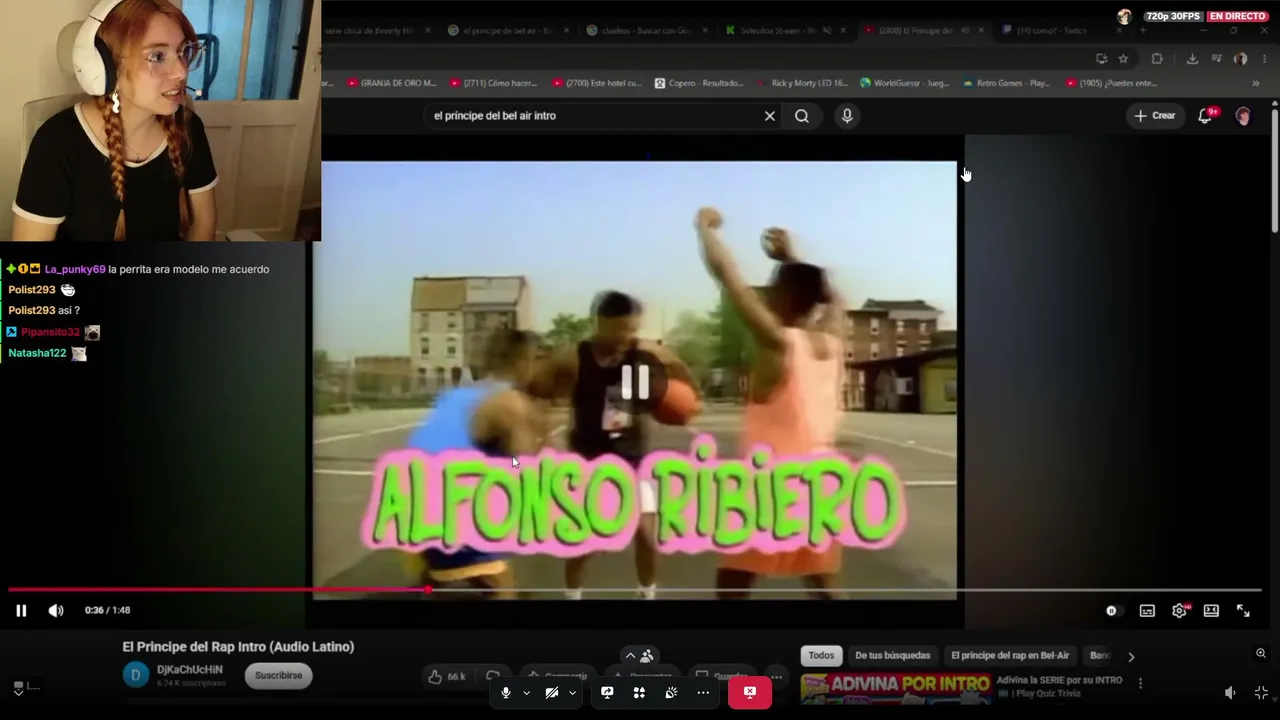The image size is (1280, 720).
Task: Like the video with thumbs up
Action: point(447,677)
